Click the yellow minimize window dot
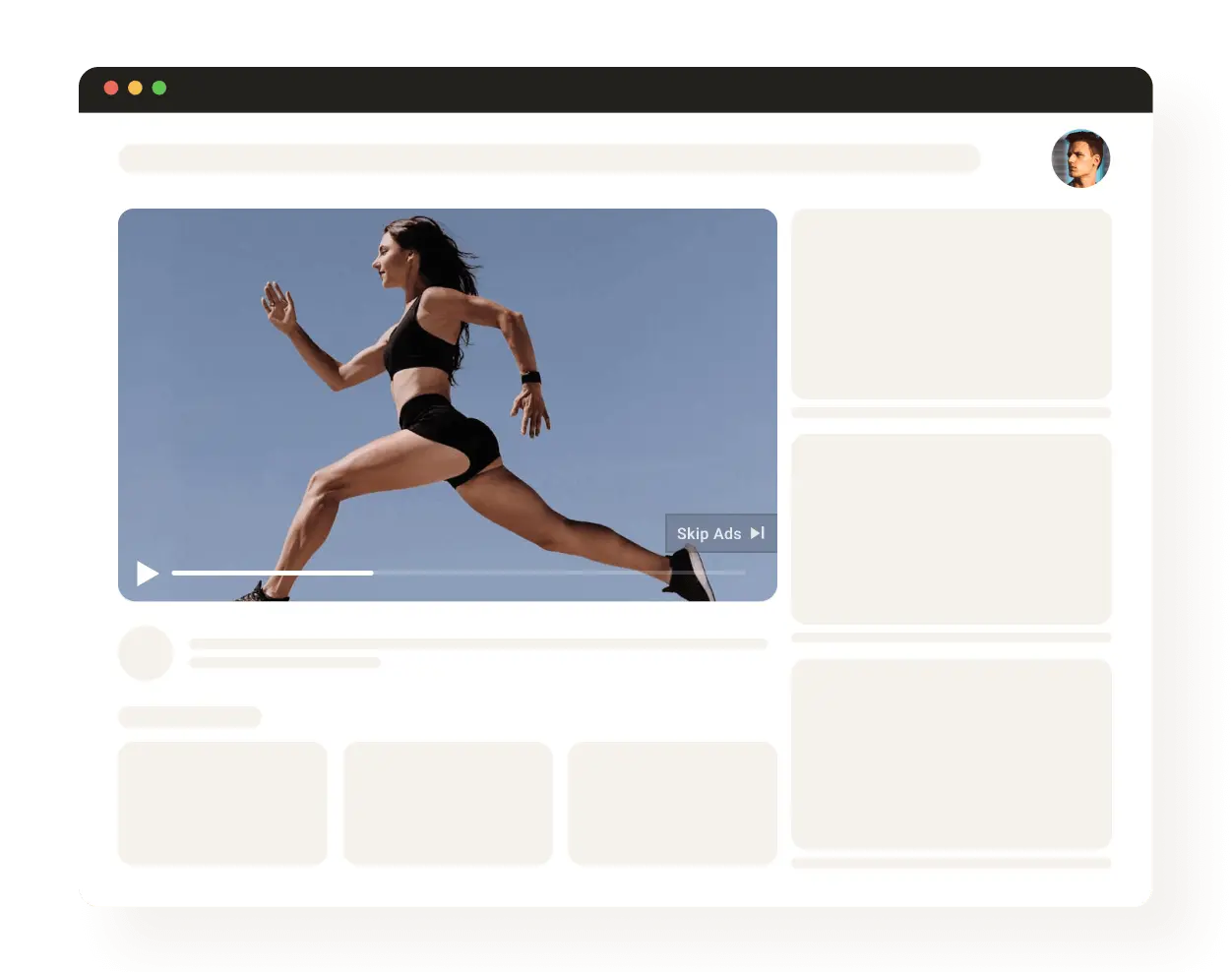1232x972 pixels. click(136, 88)
